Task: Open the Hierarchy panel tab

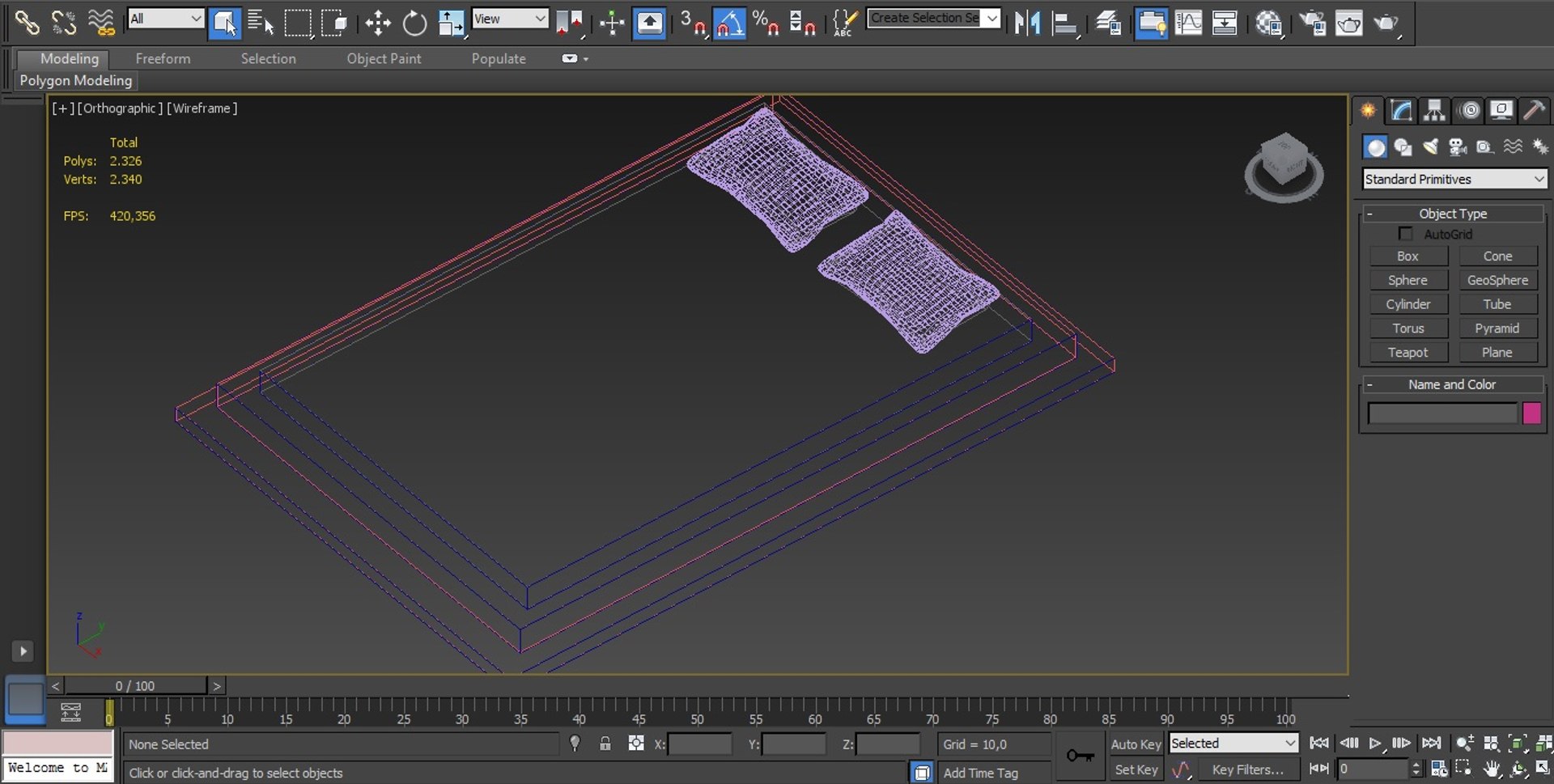Action: coord(1434,110)
